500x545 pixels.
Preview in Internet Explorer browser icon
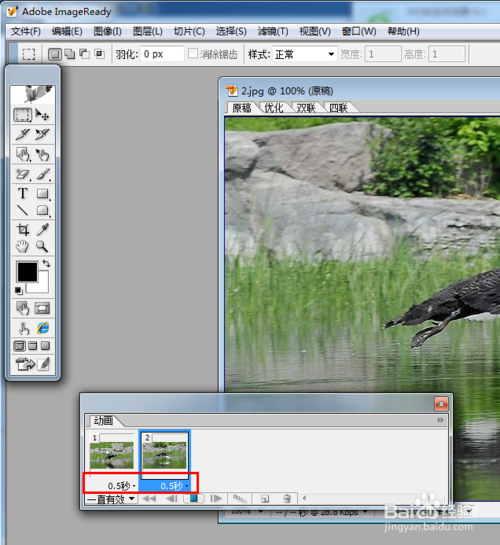(43, 328)
